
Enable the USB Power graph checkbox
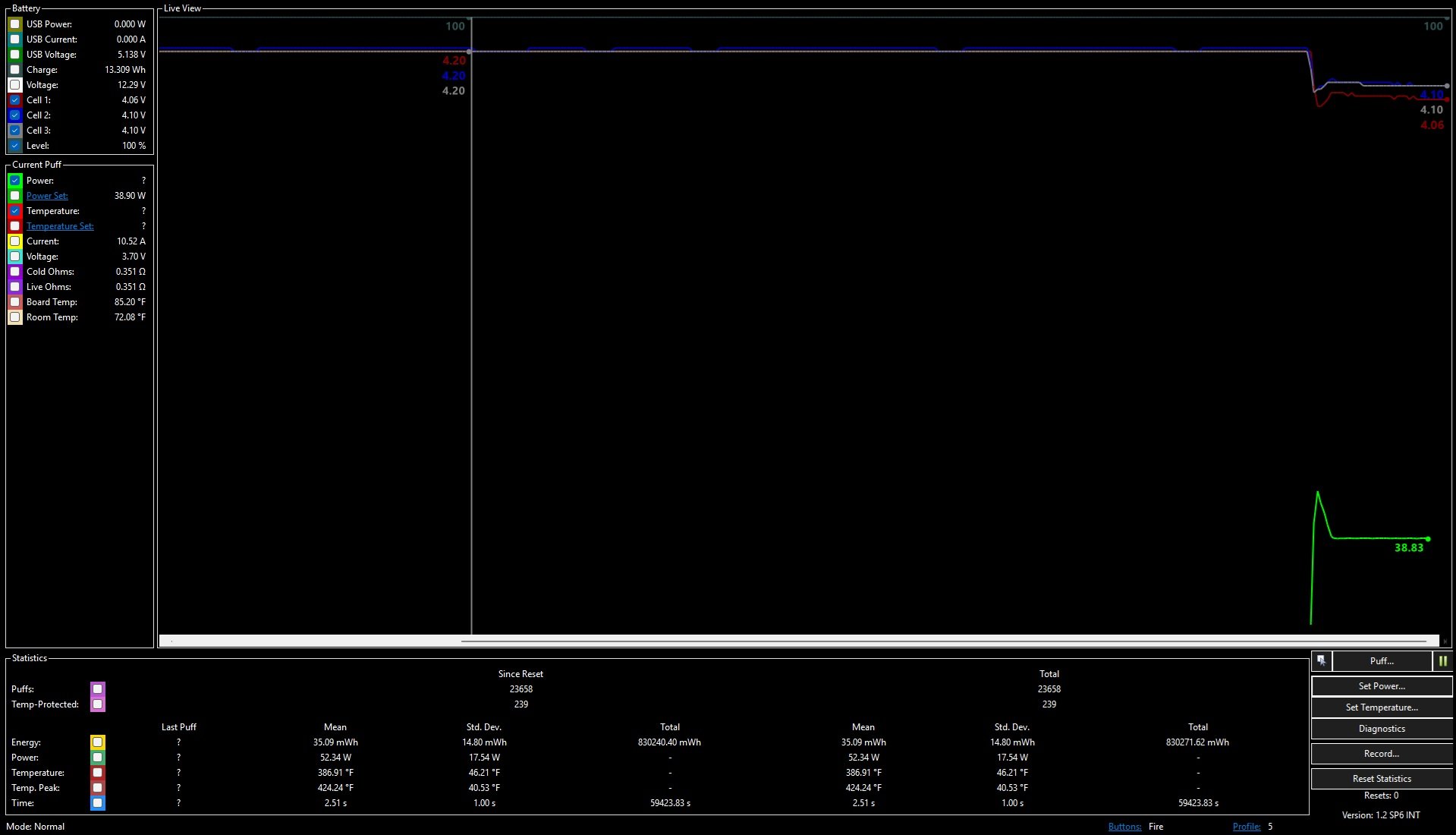pos(15,24)
